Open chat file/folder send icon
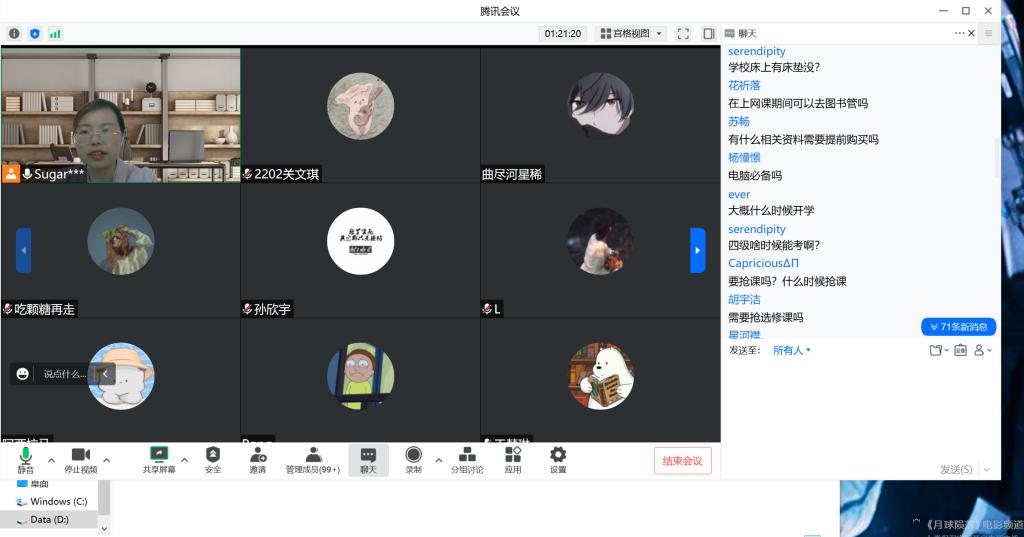This screenshot has width=1024, height=537. 938,350
